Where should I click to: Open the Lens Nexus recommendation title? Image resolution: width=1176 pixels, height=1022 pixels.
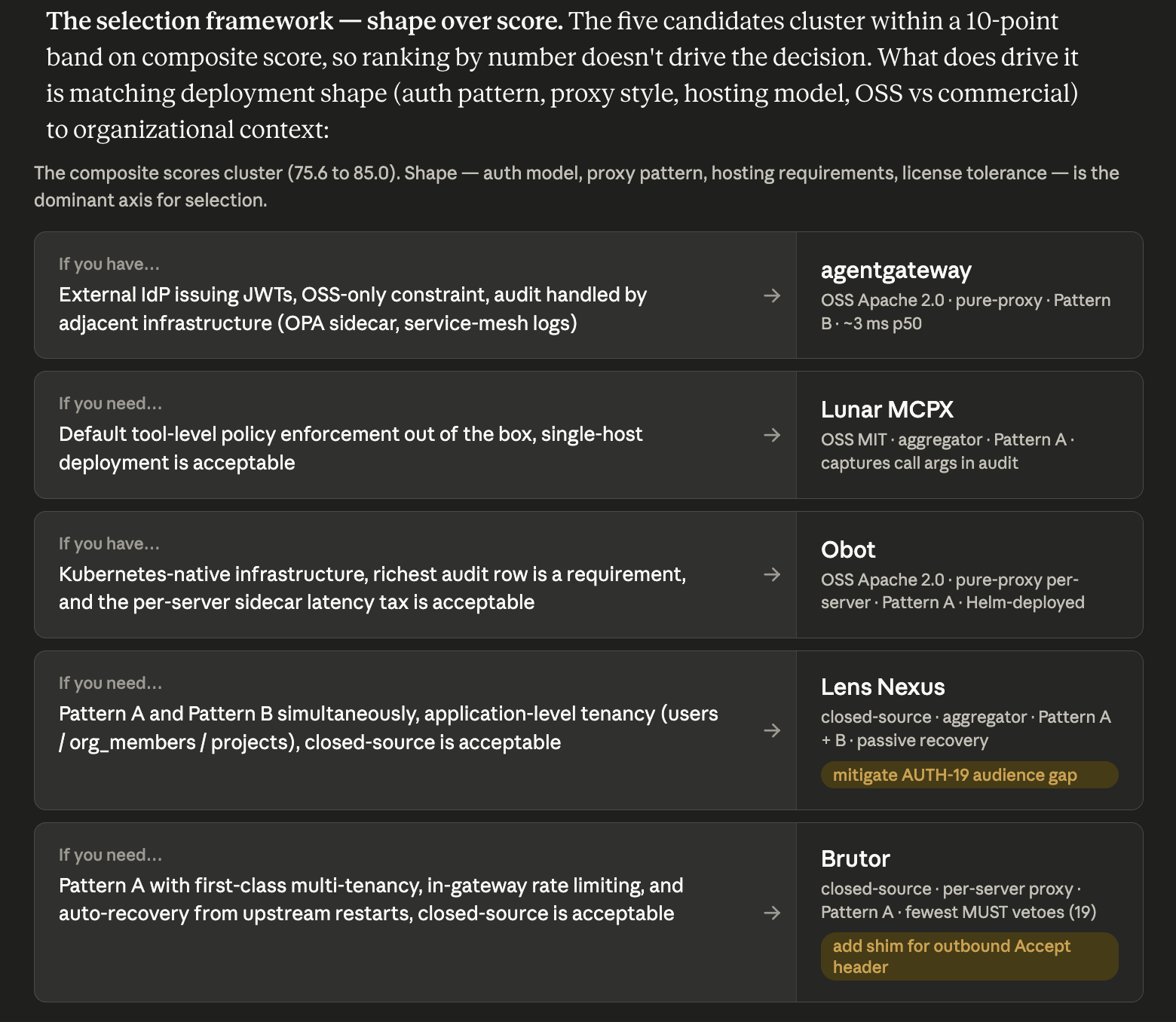[x=883, y=687]
